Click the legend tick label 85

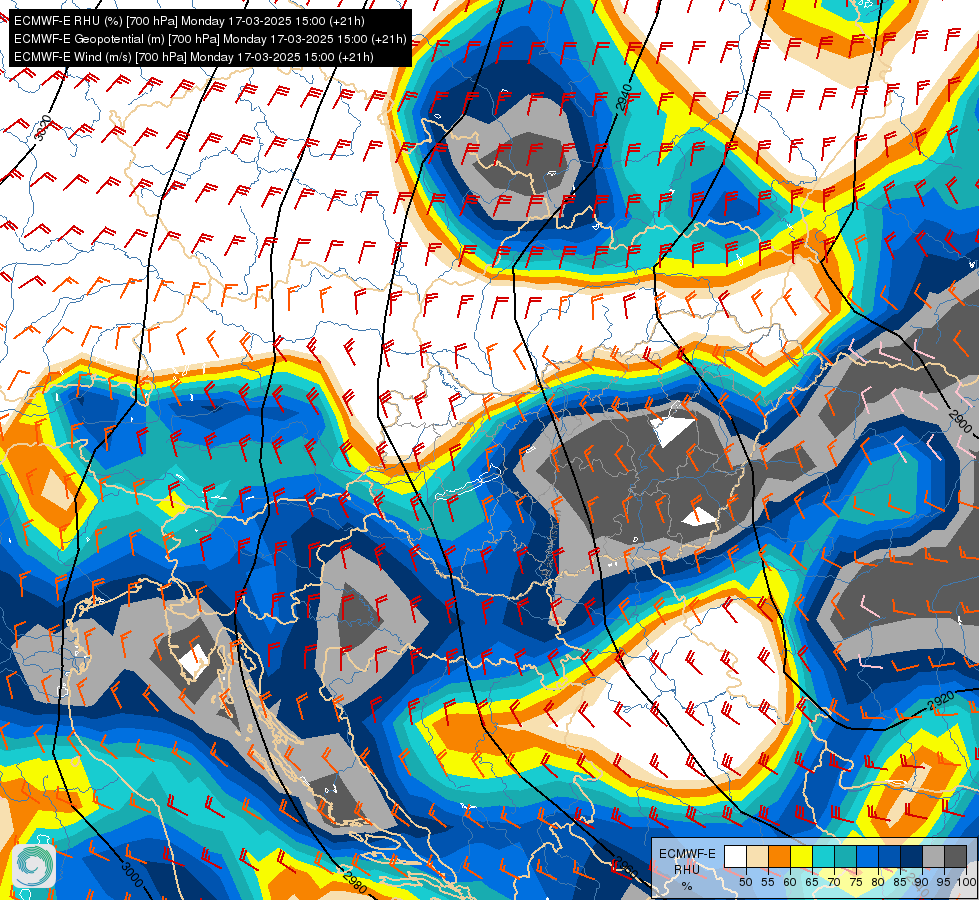[x=900, y=882]
